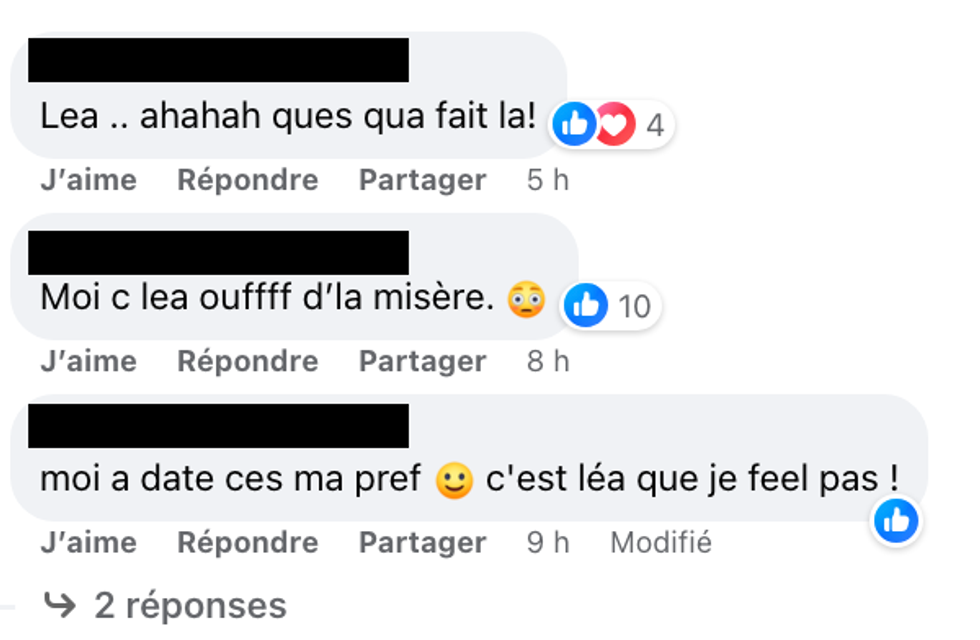Click the like reaction icon showing 10
This screenshot has height=640, width=980.
coord(585,305)
